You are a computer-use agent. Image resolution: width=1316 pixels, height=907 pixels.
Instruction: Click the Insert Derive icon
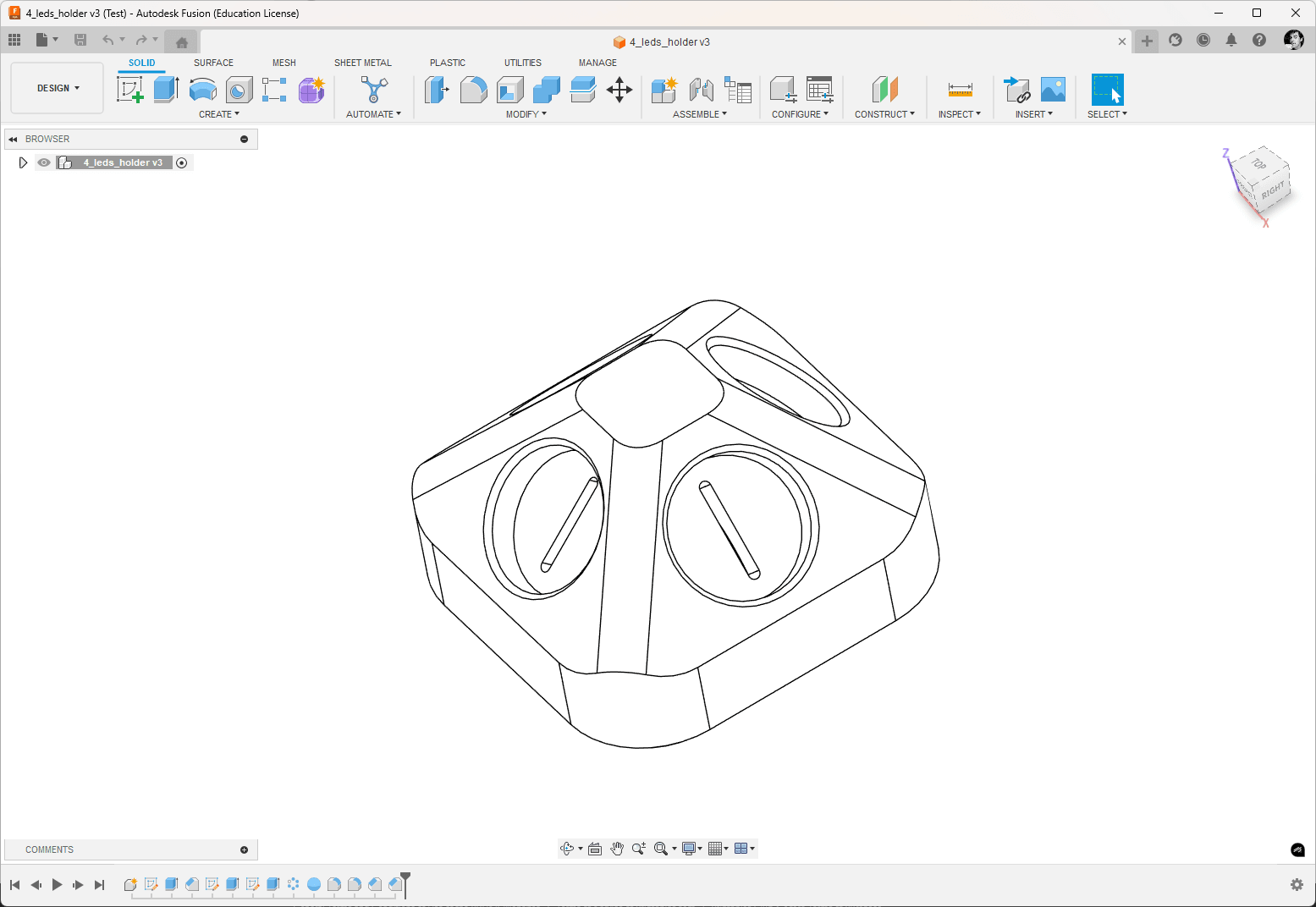click(x=1016, y=90)
